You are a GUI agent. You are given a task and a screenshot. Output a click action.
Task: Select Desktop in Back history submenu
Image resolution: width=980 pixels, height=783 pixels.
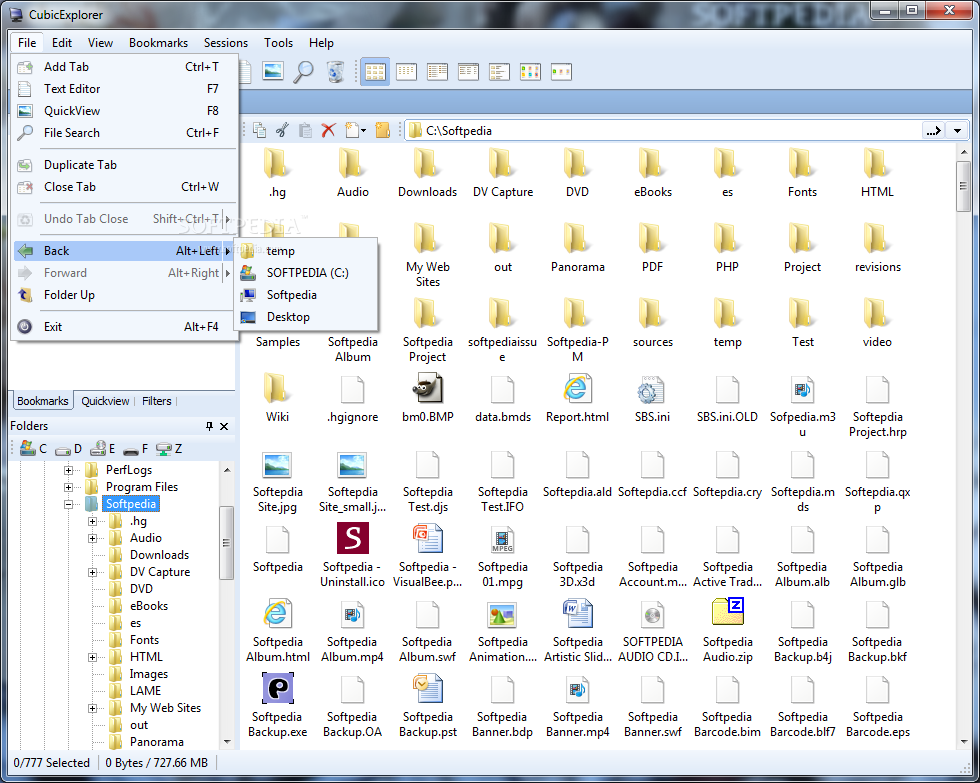point(306,317)
